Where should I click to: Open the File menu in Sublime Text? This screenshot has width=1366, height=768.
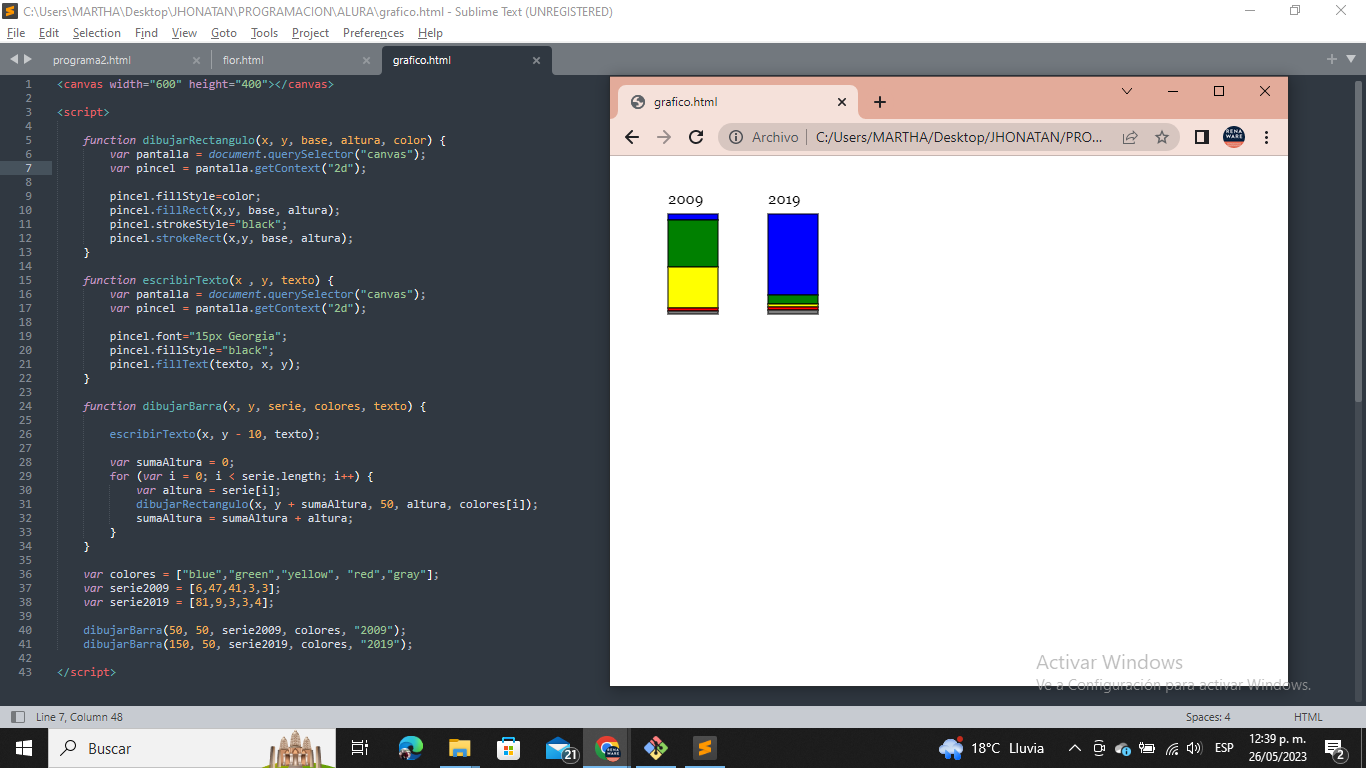[x=16, y=33]
